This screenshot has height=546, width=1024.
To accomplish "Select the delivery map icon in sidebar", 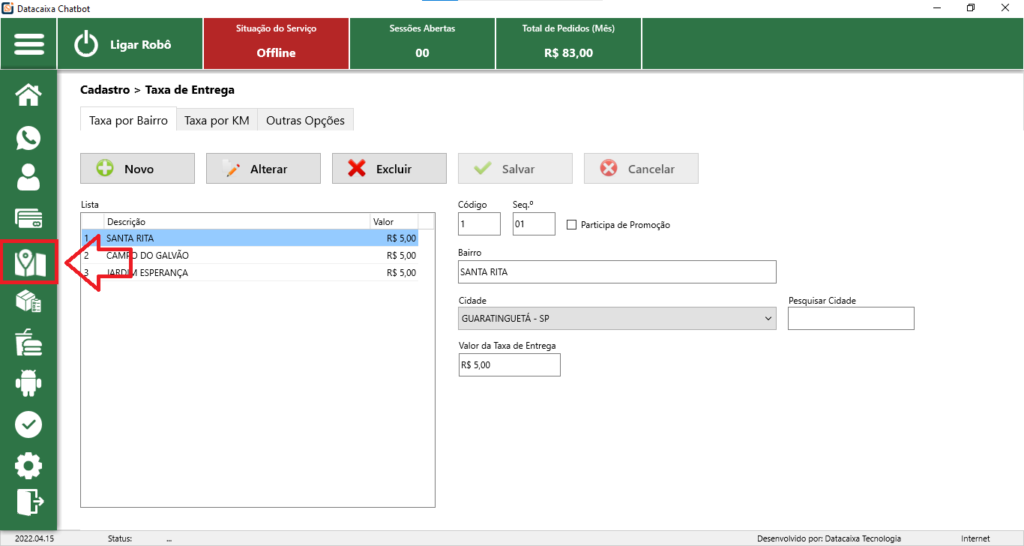I will (x=29, y=262).
